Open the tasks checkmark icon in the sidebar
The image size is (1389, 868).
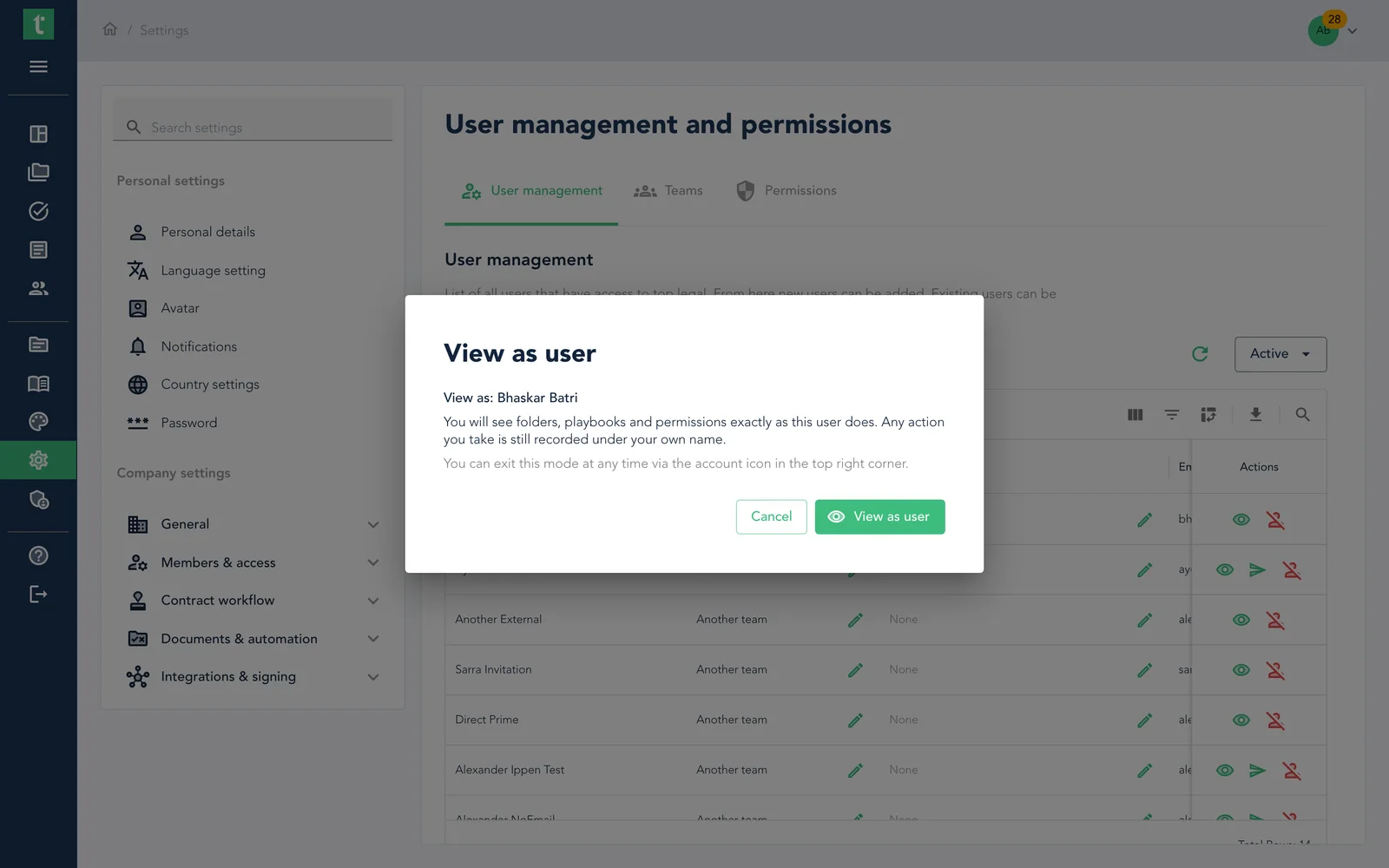pyautogui.click(x=38, y=211)
